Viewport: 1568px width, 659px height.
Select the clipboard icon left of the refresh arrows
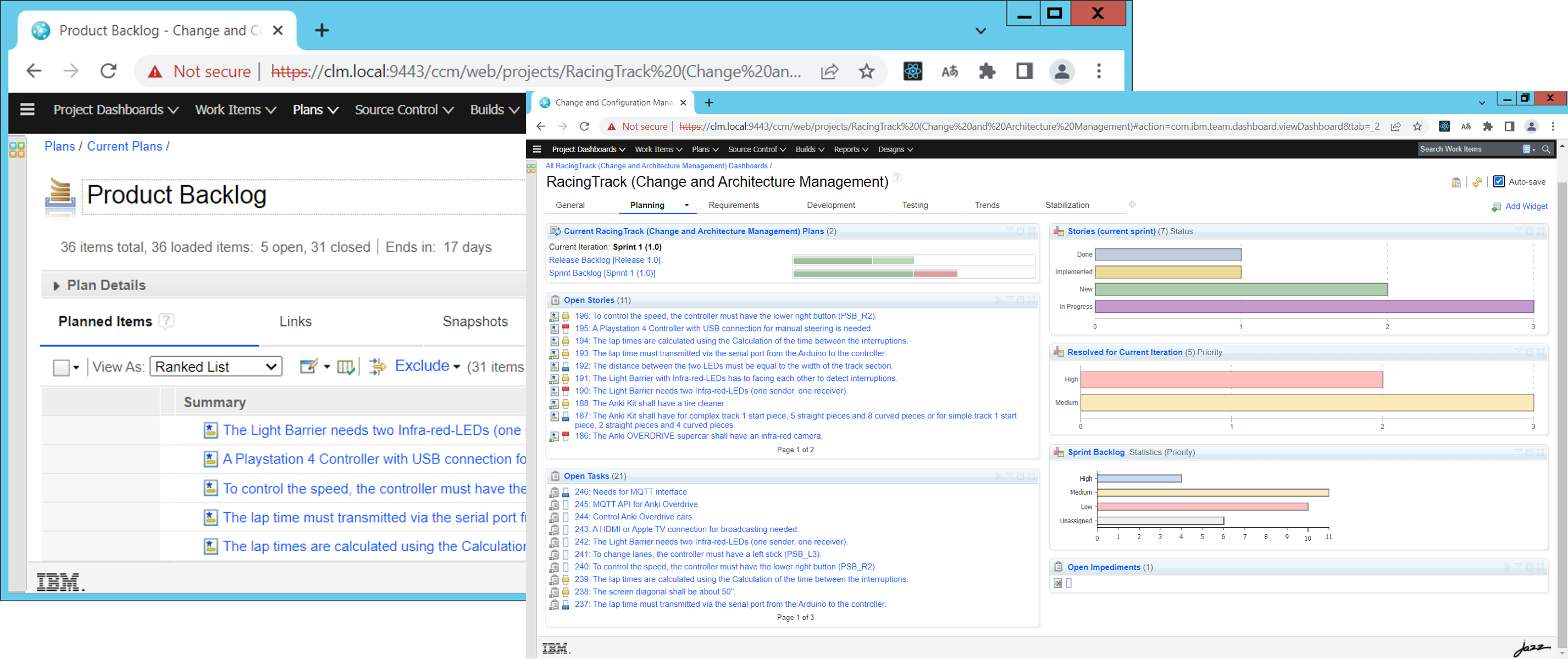[1456, 181]
